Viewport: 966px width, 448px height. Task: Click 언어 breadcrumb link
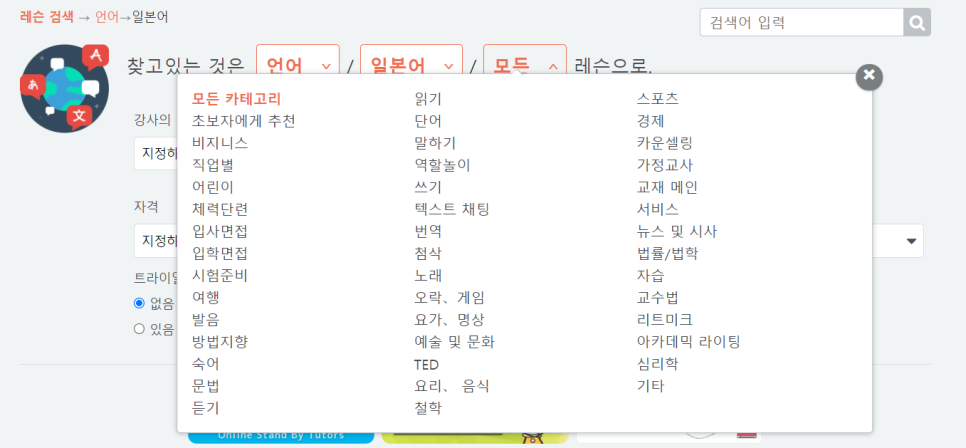(107, 17)
